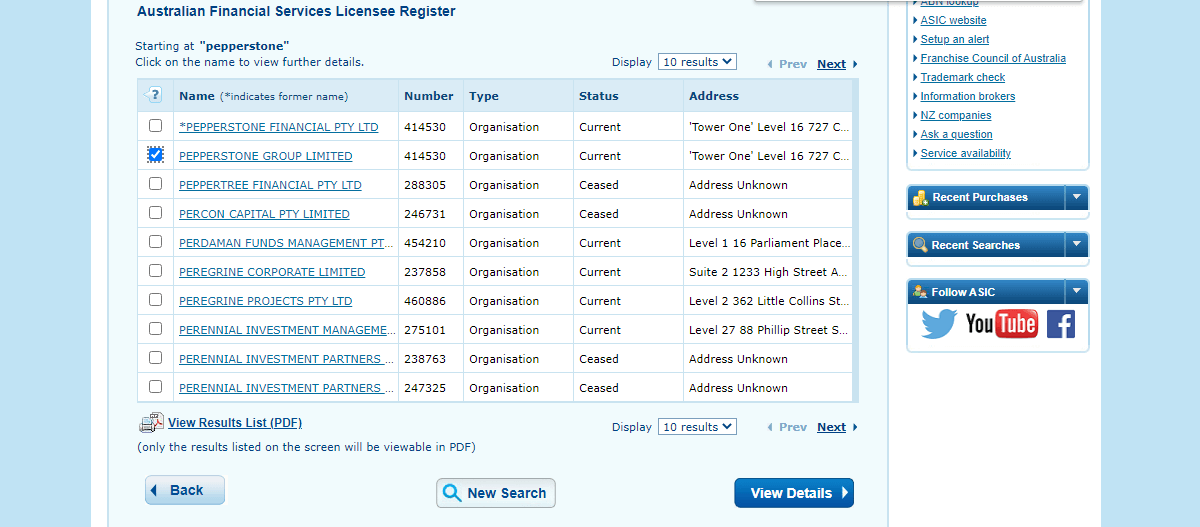Click the Recent Purchases panel icon
1200x527 pixels.
(x=920, y=197)
